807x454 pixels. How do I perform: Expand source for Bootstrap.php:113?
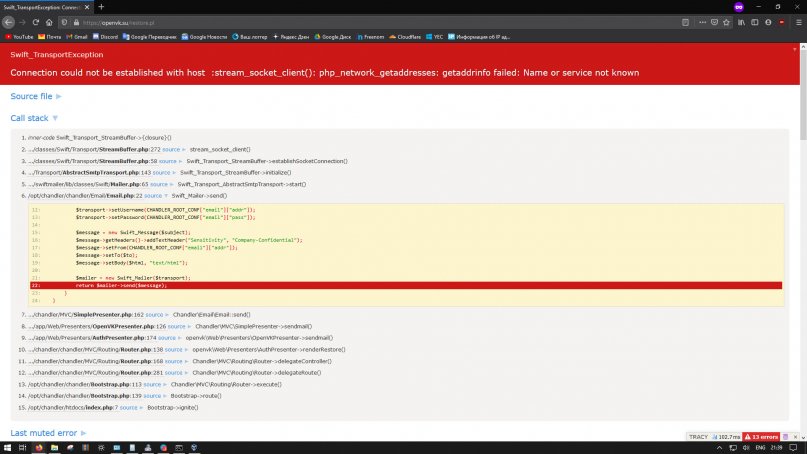pos(154,385)
